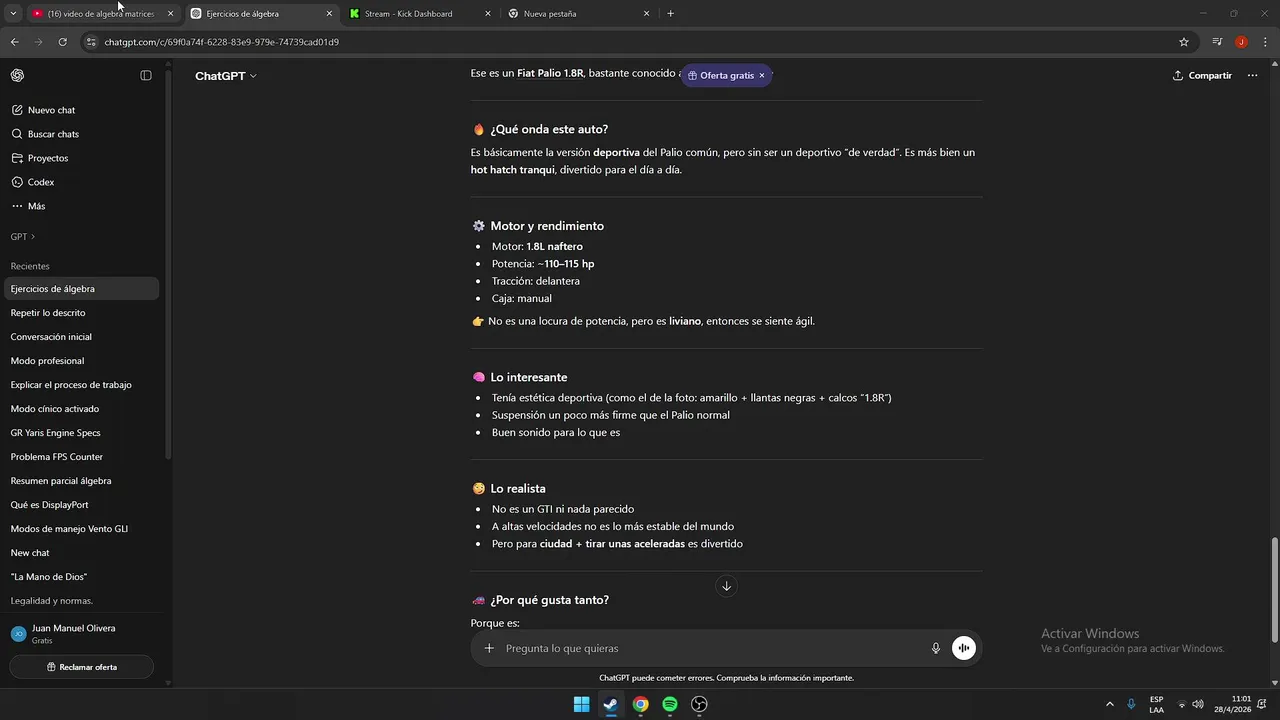Open the Chrome three-dot menu
The height and width of the screenshot is (720, 1280).
point(1265,42)
